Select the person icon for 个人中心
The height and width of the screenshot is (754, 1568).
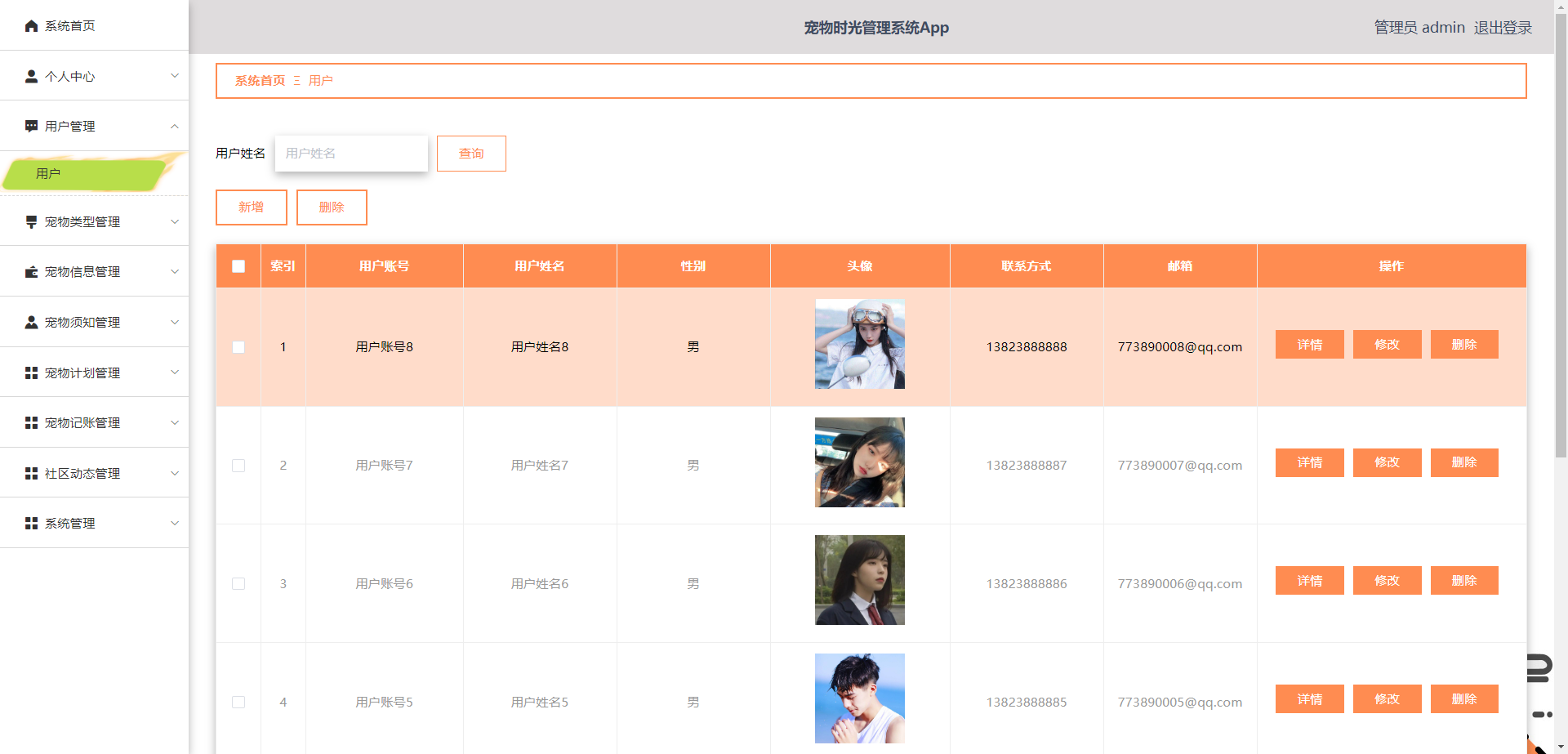point(31,76)
